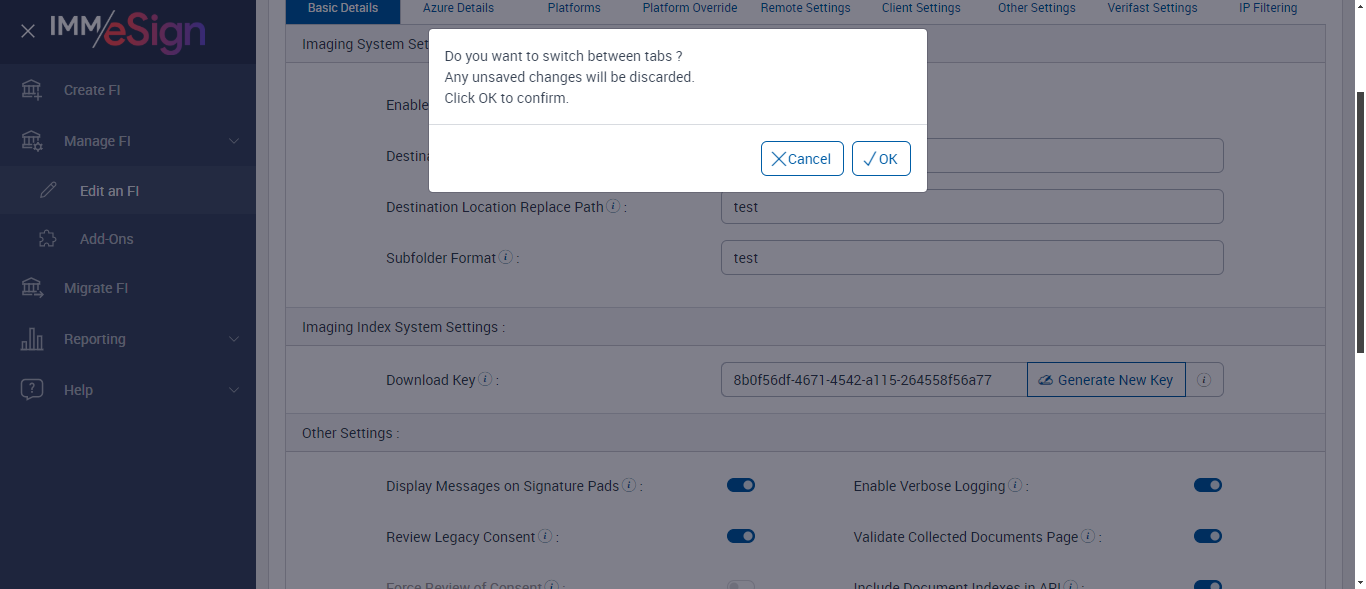
Task: Click the Help question mark icon
Action: [32, 390]
